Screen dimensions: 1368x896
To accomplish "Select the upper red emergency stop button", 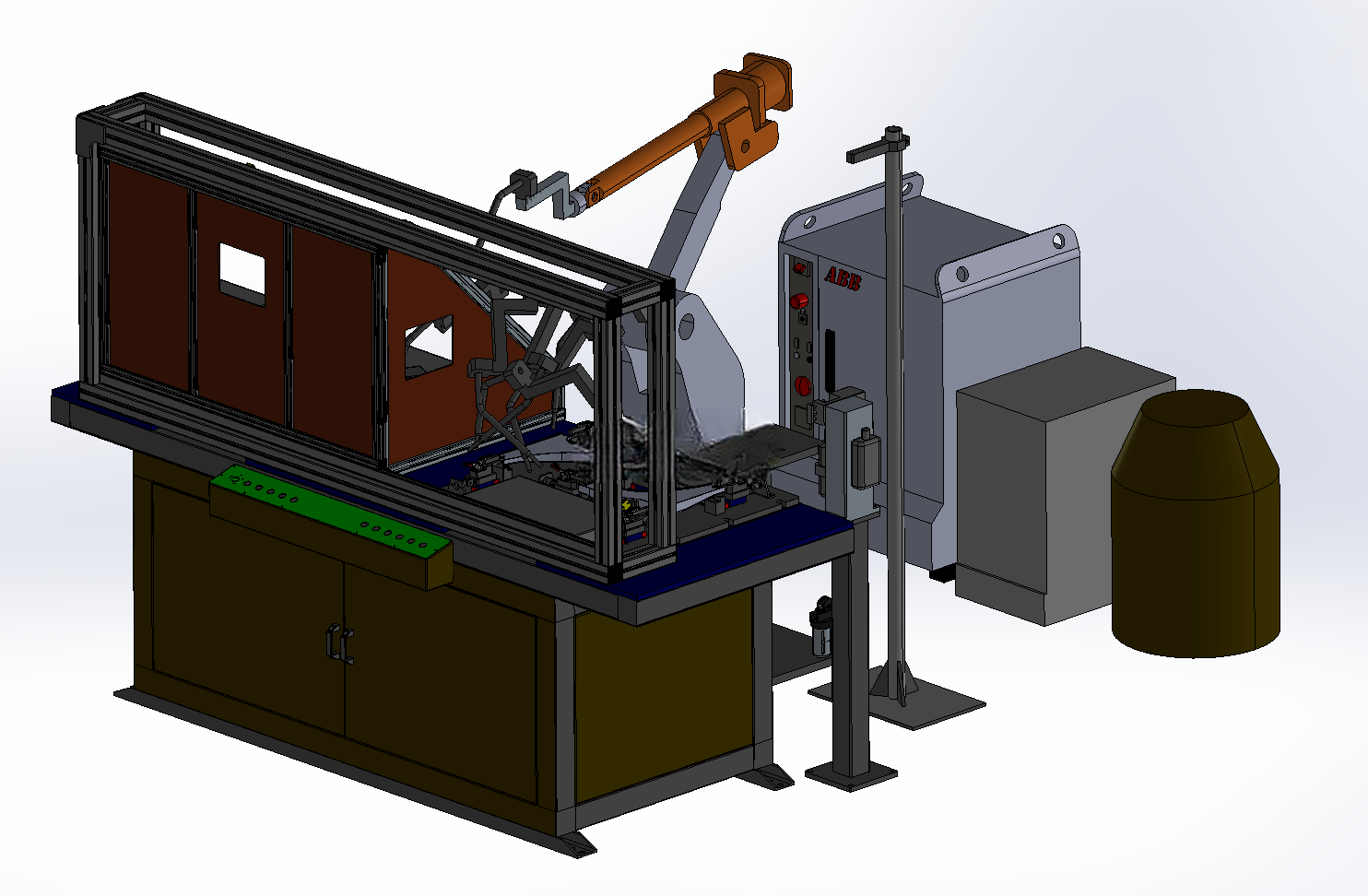I will (799, 301).
